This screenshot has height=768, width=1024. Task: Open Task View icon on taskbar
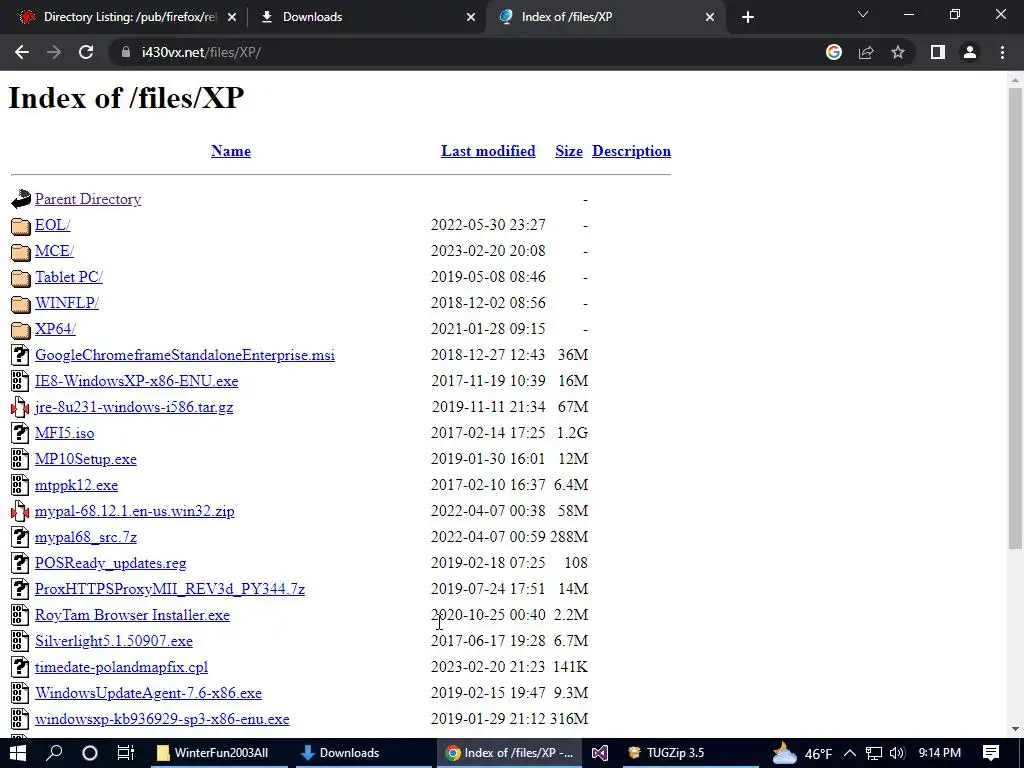pyautogui.click(x=125, y=753)
